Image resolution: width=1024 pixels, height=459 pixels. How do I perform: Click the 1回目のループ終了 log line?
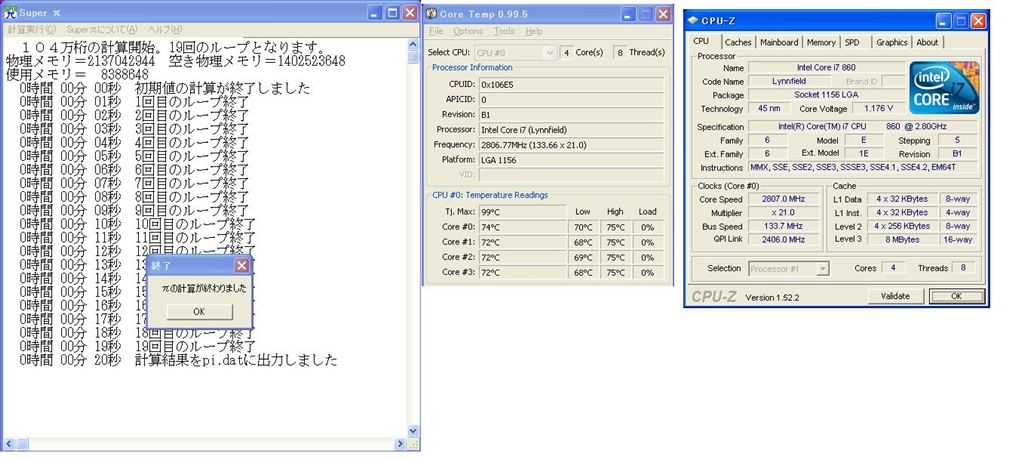pos(191,103)
